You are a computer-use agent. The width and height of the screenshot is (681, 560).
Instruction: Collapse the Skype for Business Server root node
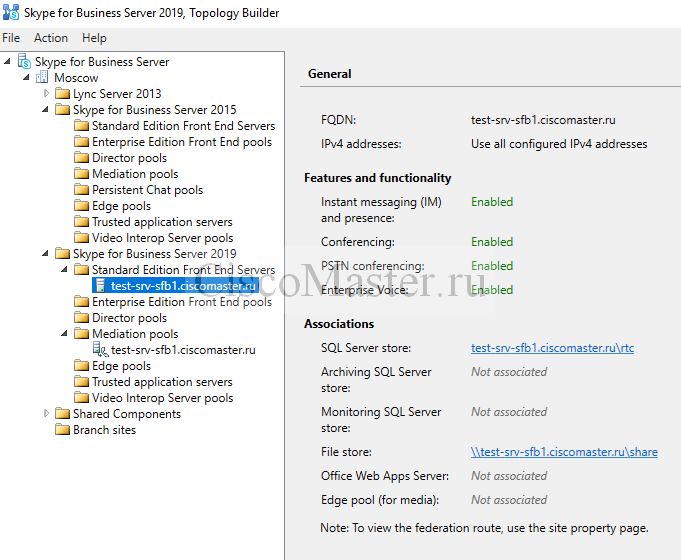pos(7,62)
